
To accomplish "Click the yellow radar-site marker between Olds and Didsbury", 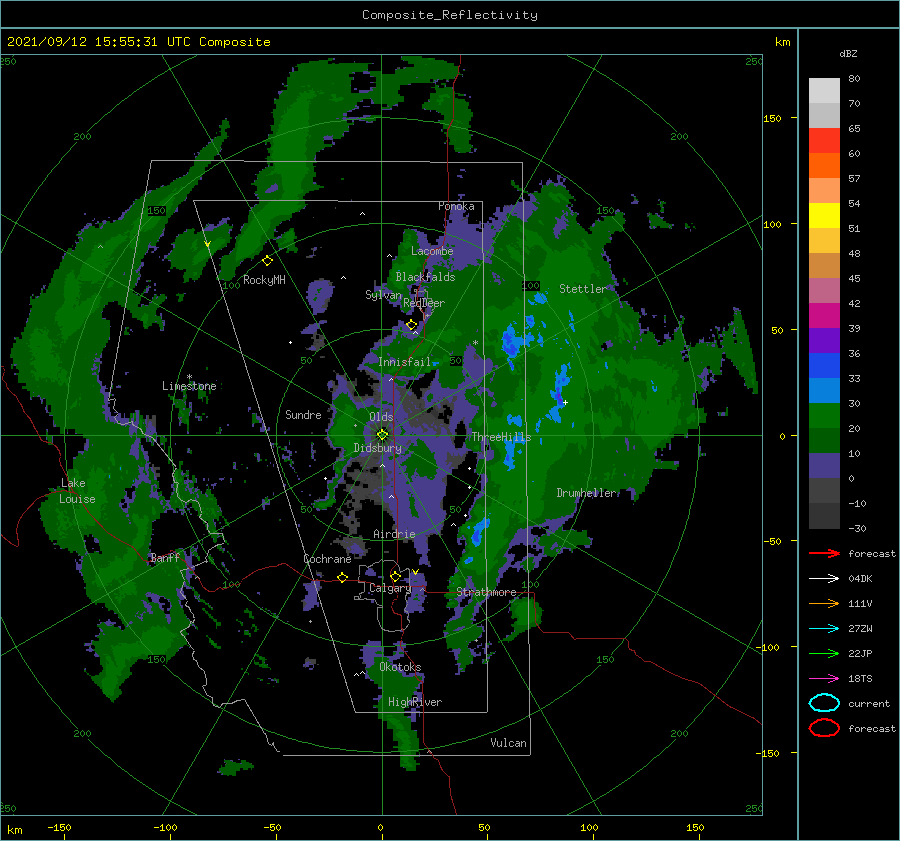I will click(x=382, y=435).
